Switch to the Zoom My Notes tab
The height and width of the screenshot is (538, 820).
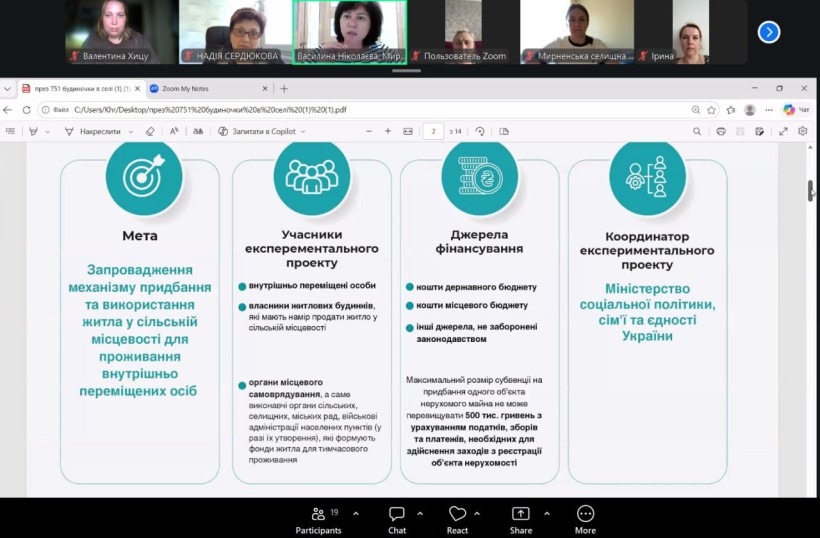coord(208,89)
